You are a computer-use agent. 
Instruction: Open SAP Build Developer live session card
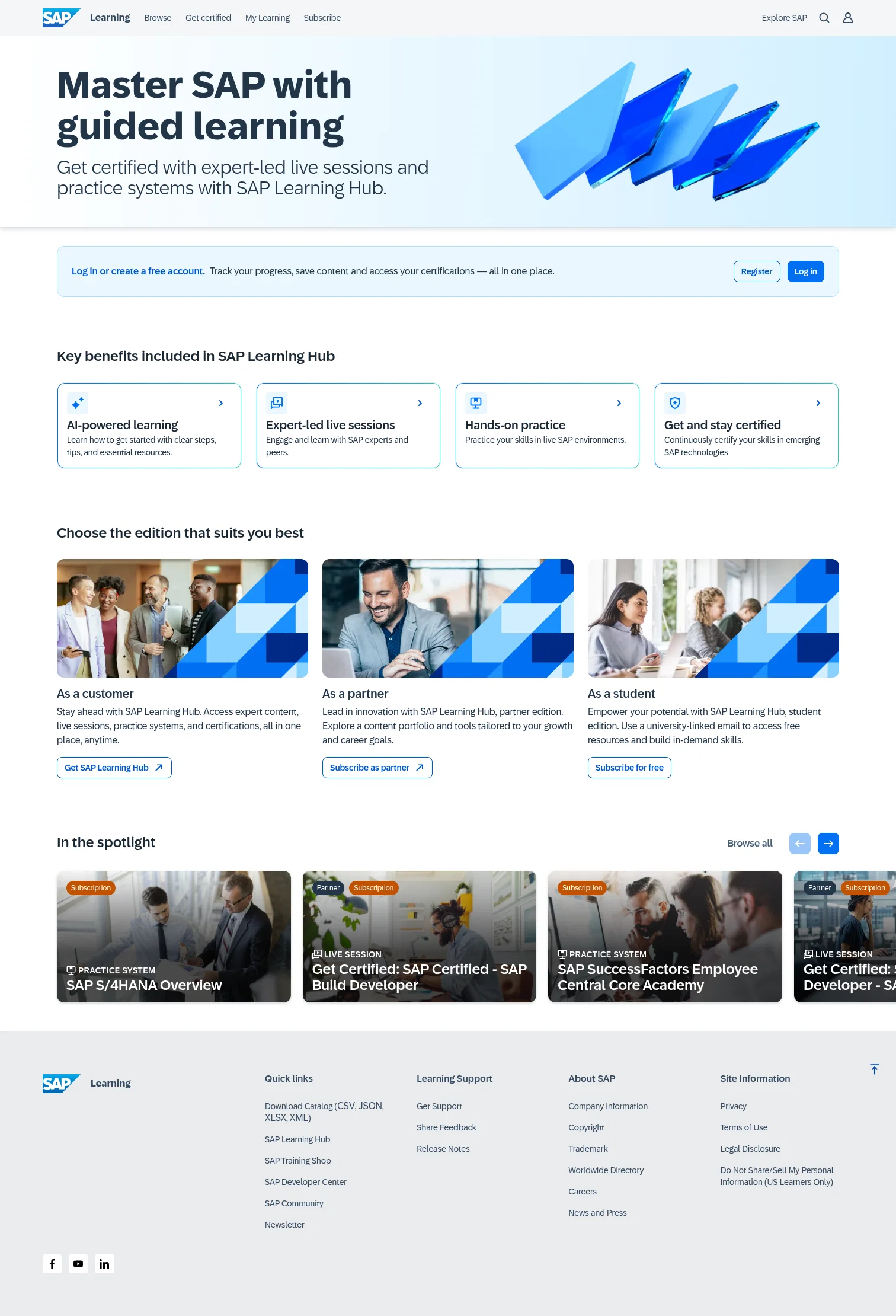pos(420,937)
